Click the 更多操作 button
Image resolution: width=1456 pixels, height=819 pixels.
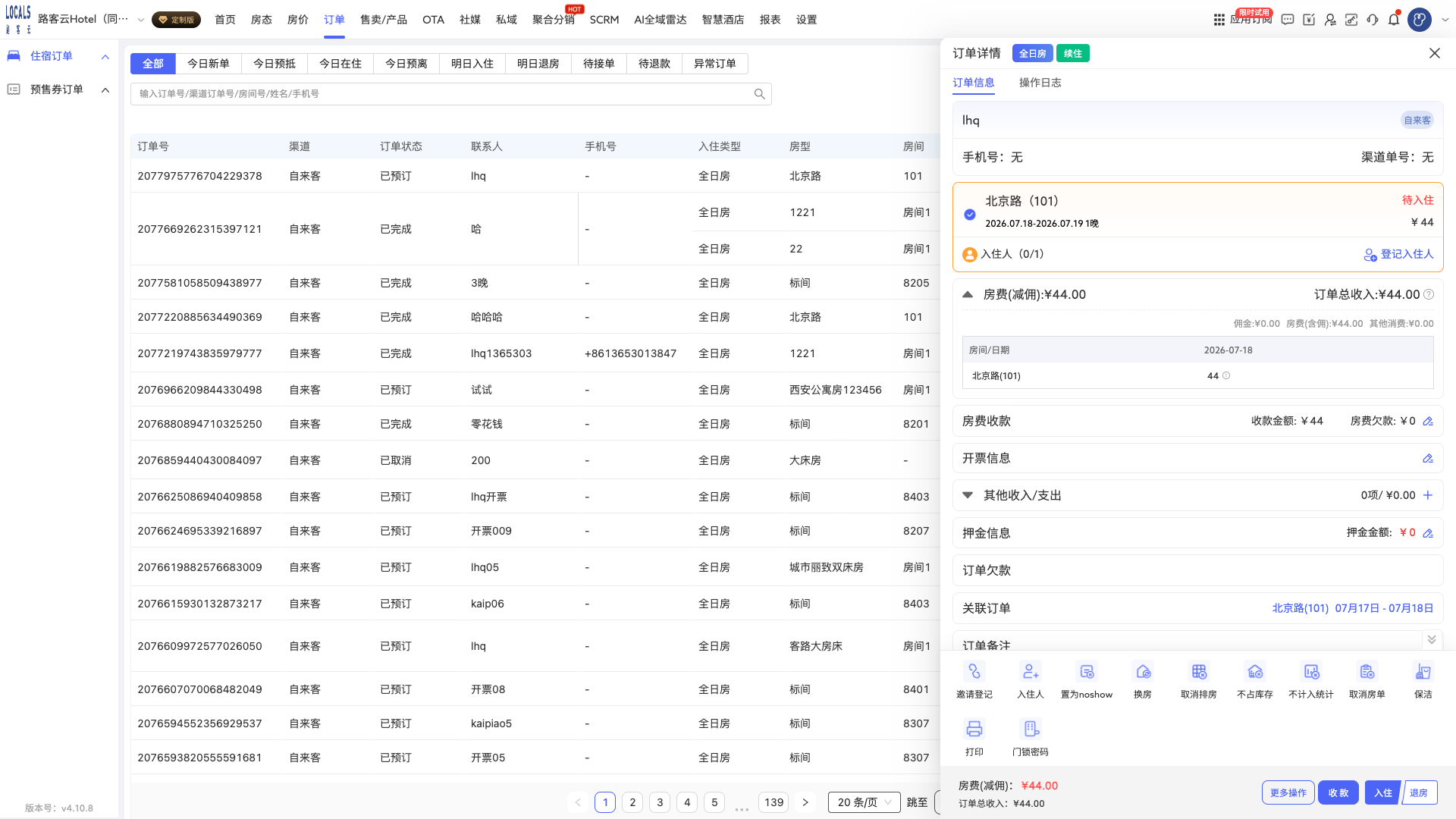(x=1288, y=792)
